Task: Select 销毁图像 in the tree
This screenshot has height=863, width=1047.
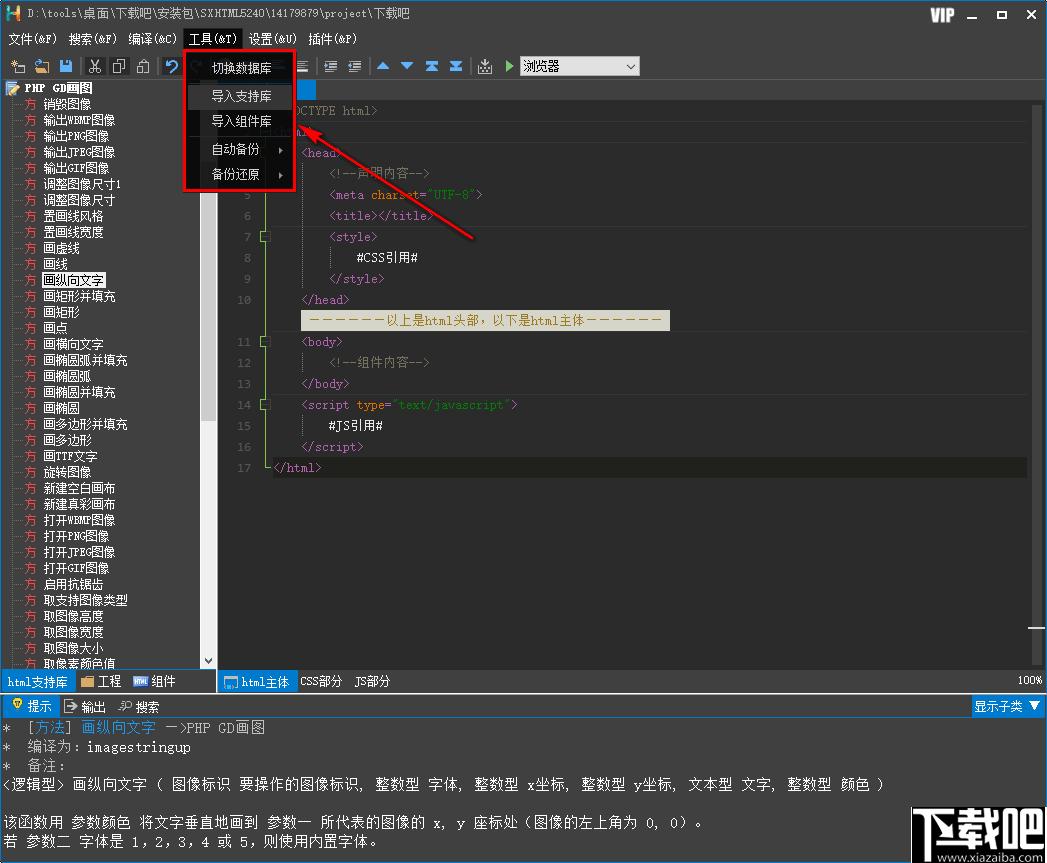Action: 67,104
